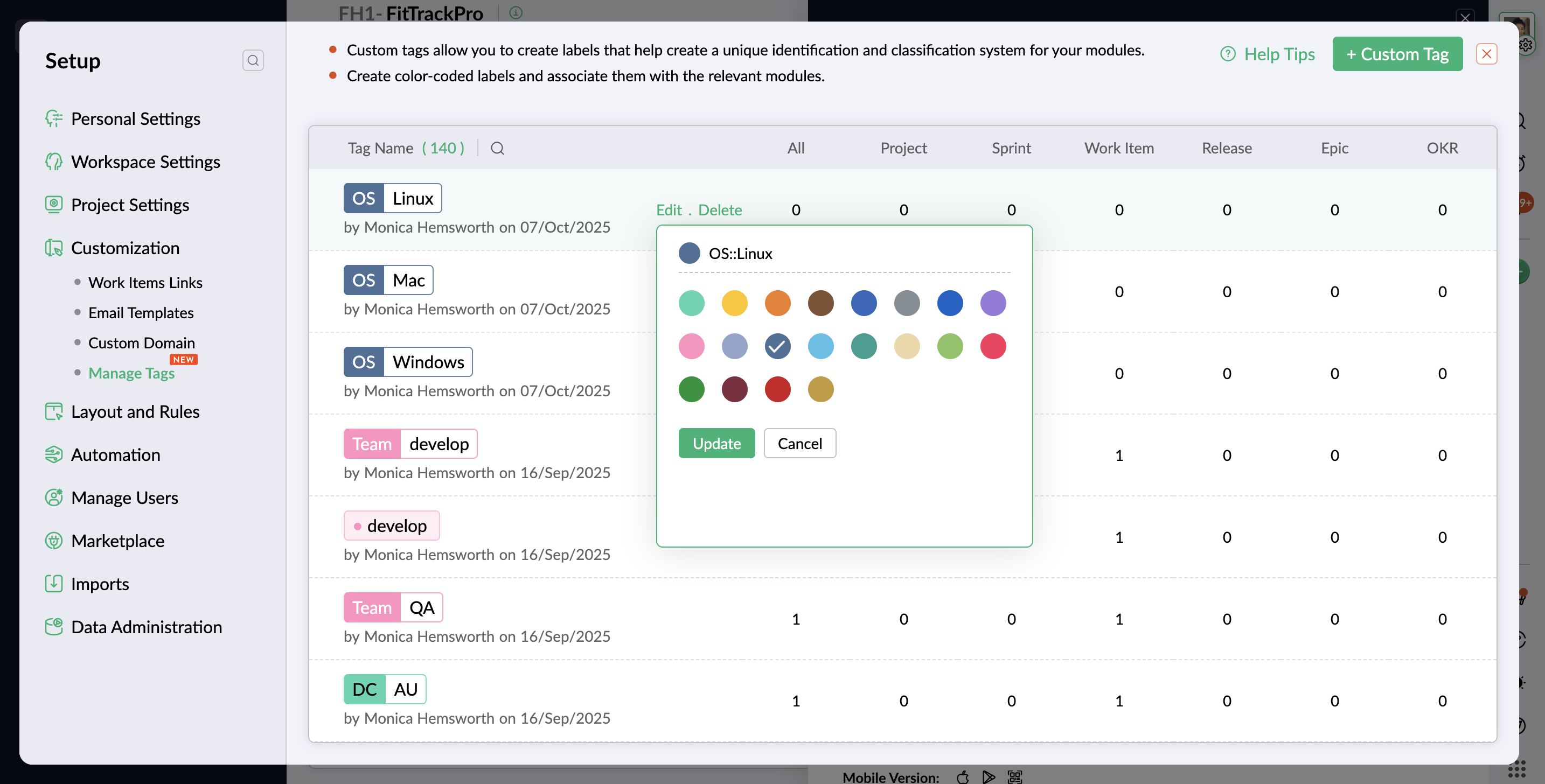This screenshot has width=1545, height=784.
Task: Click the Setup search icon
Action: [x=253, y=60]
